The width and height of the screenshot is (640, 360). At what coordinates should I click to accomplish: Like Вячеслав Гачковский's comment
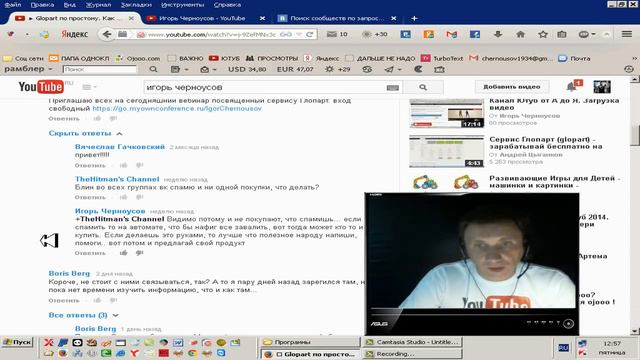[124, 165]
